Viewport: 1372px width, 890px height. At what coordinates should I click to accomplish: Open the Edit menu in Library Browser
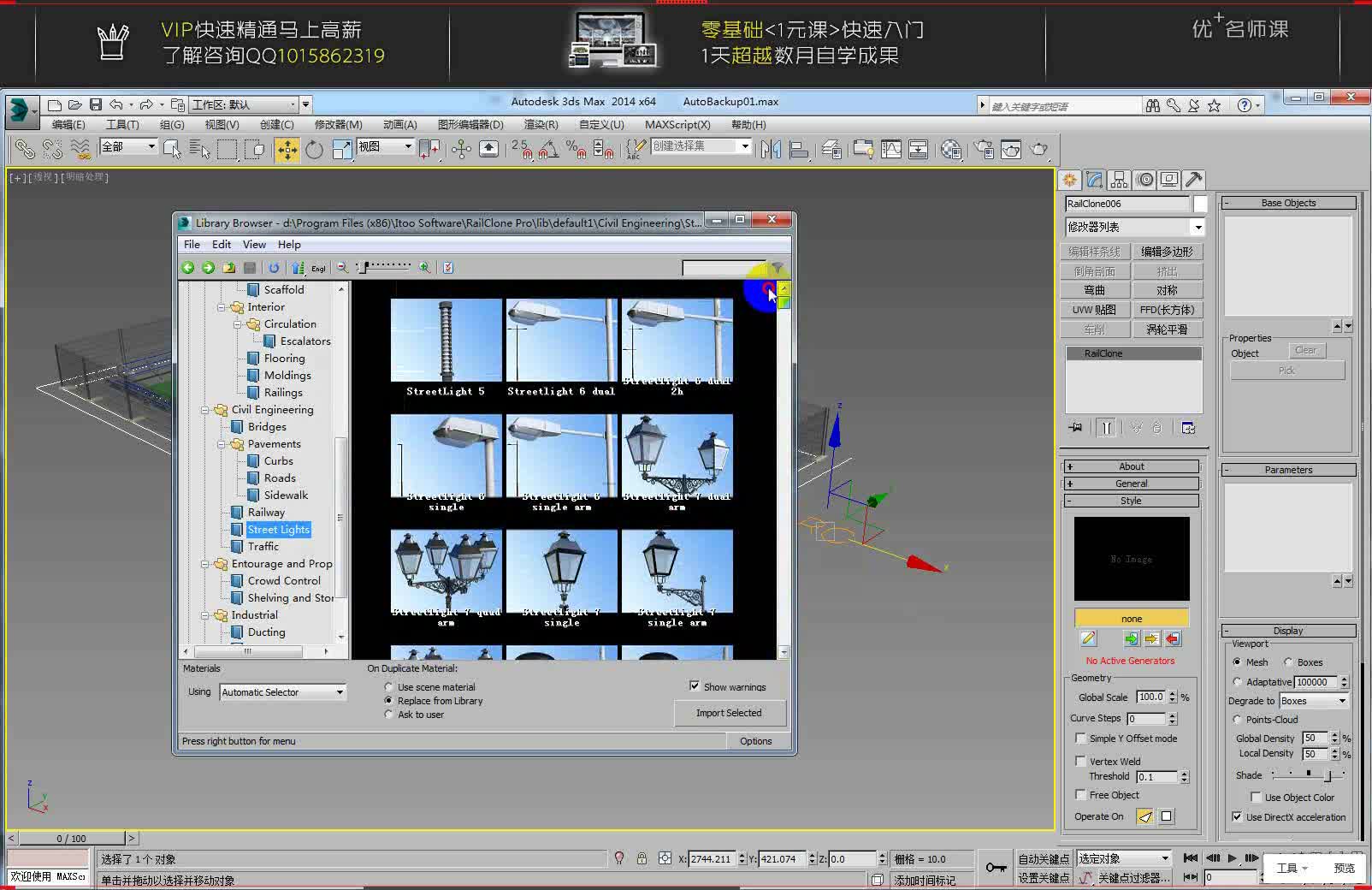click(221, 244)
